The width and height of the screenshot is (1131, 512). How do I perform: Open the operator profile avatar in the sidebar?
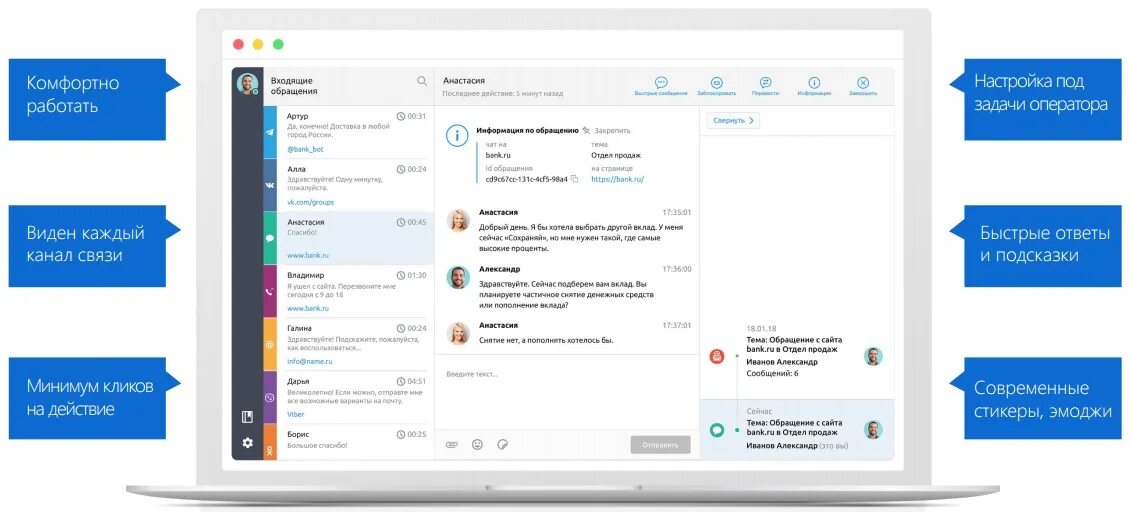click(247, 84)
